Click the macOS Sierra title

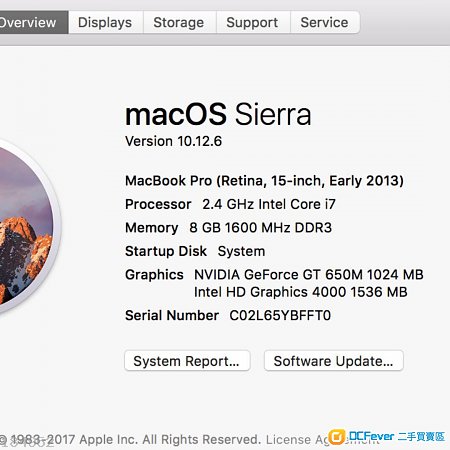coord(218,114)
